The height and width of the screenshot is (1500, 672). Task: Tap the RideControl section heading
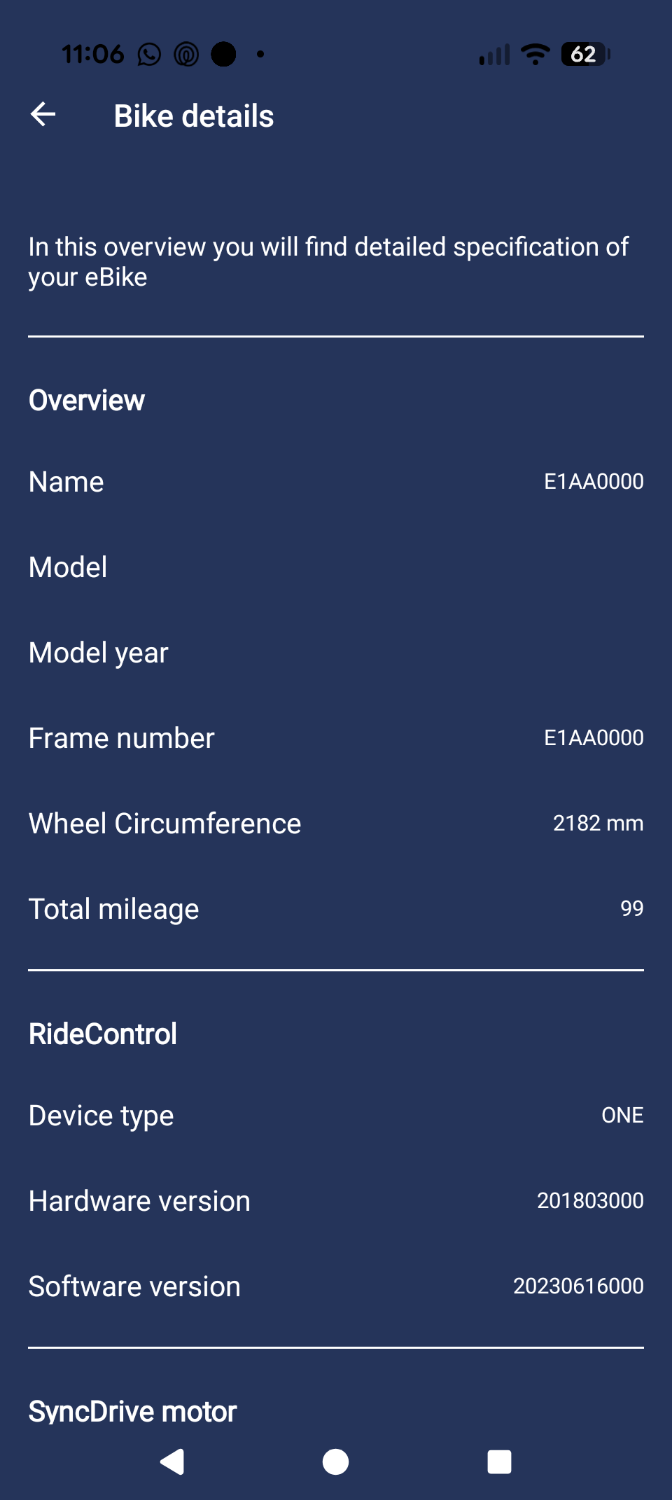click(x=103, y=1034)
